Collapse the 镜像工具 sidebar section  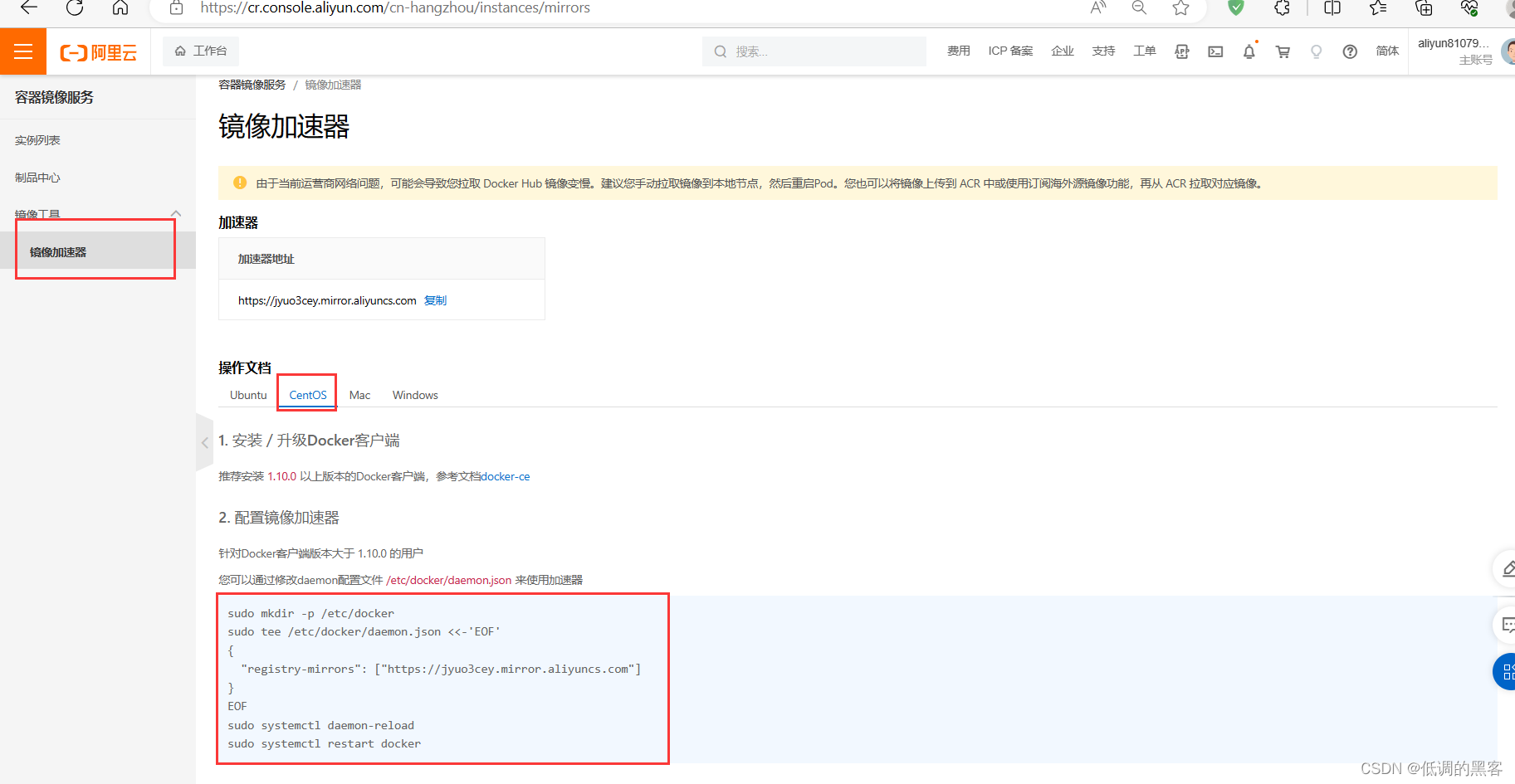tap(176, 213)
